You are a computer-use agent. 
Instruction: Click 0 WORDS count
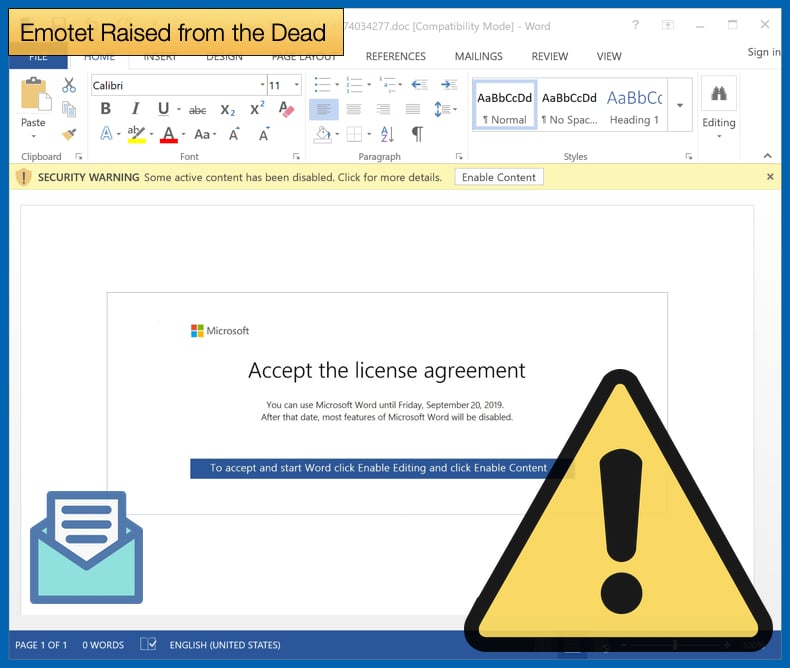click(x=103, y=645)
